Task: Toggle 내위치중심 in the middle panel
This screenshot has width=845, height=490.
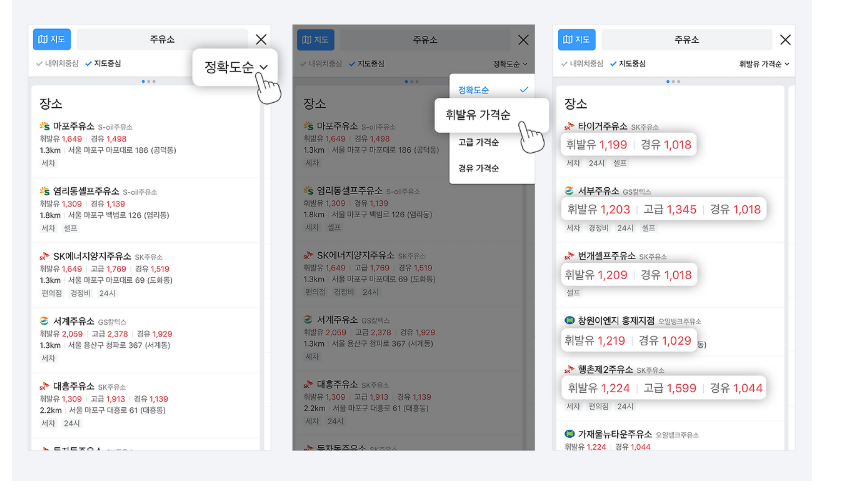Action: 321,64
